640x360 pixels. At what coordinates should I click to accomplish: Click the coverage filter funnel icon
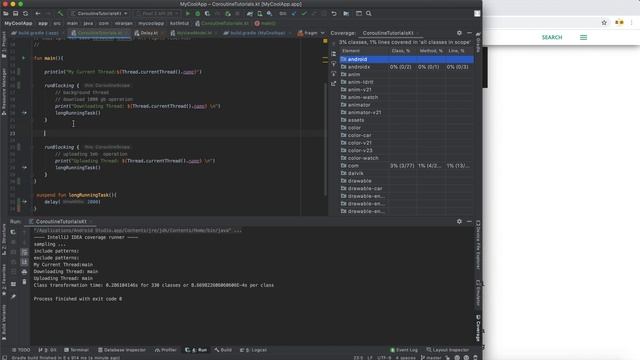[x=333, y=64]
